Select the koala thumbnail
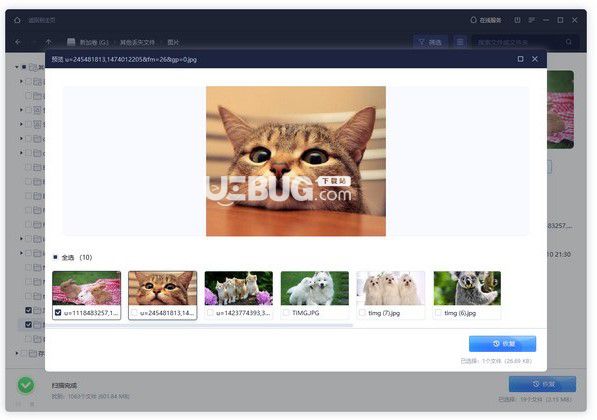The width and height of the screenshot is (597, 420). click(x=467, y=288)
